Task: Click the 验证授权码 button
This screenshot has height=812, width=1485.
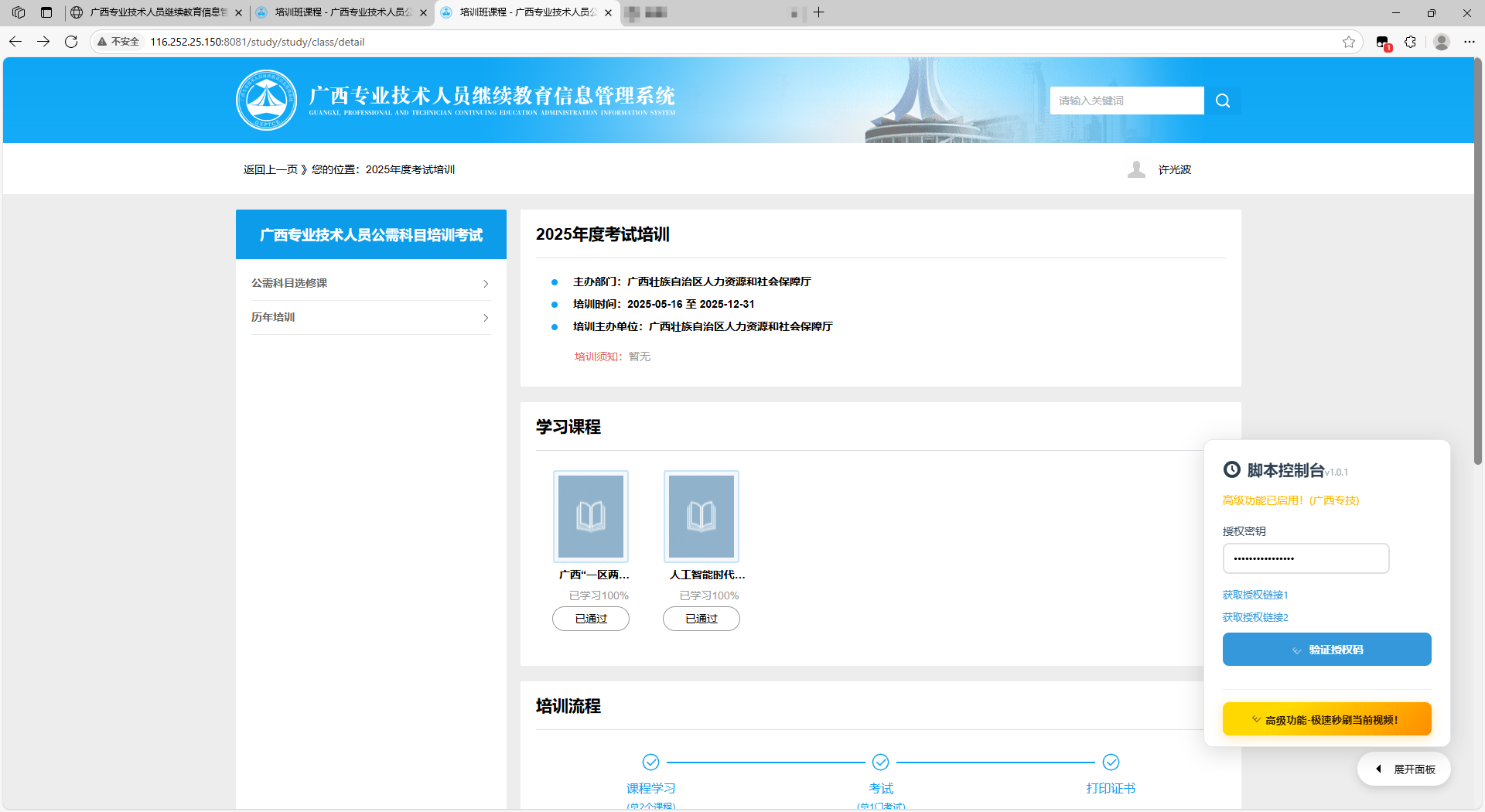Action: tap(1327, 650)
